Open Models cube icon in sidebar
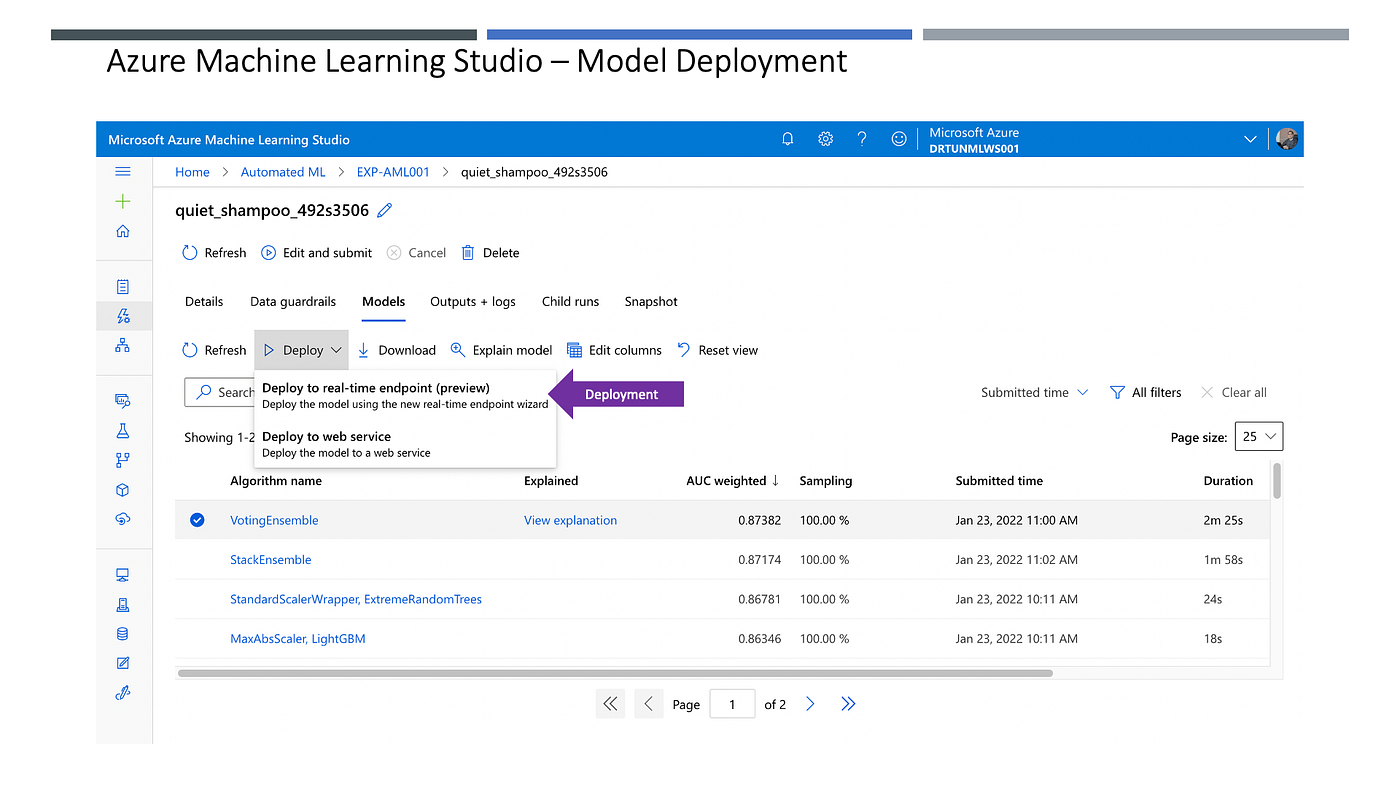Image resolution: width=1400 pixels, height=788 pixels. [x=123, y=490]
